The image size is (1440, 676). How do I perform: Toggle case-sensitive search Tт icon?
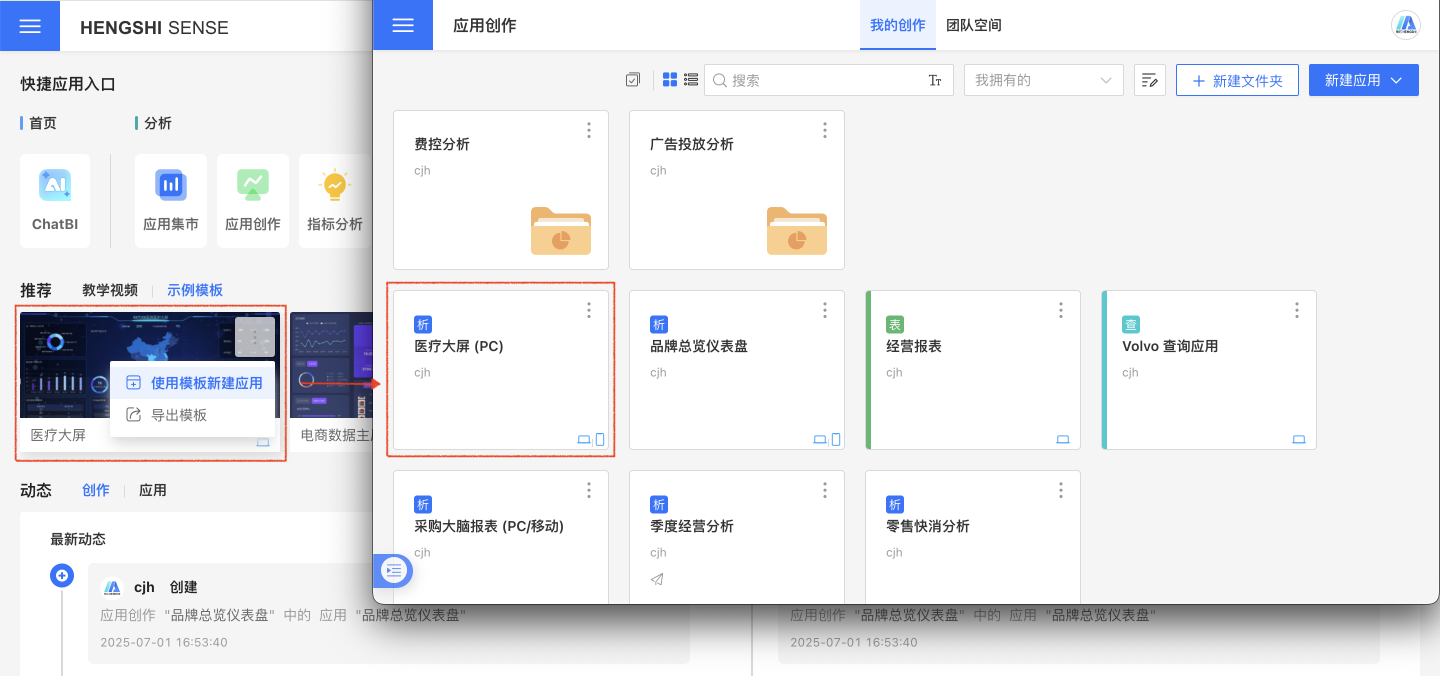point(935,80)
